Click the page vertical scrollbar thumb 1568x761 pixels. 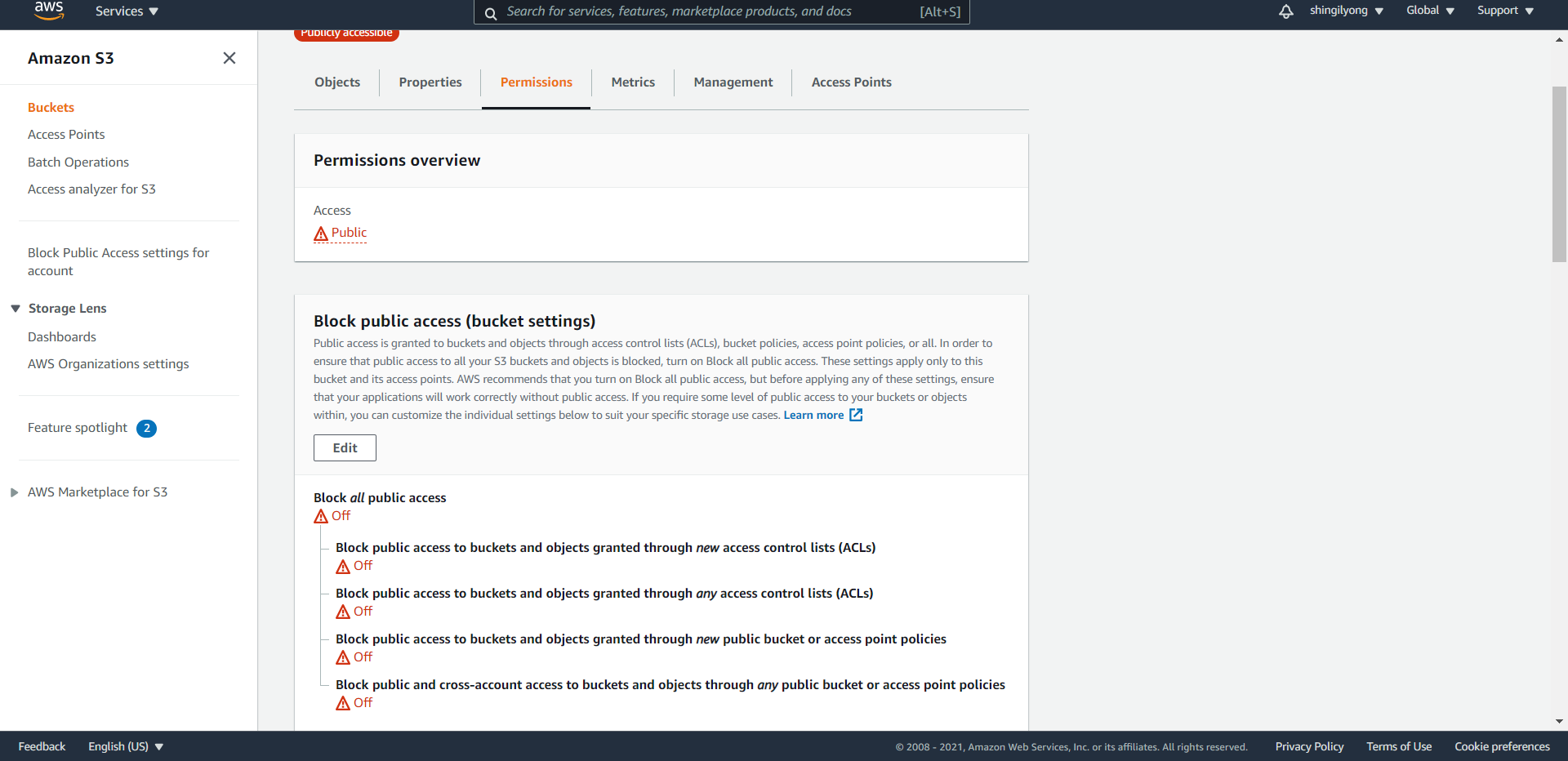coord(1559,174)
